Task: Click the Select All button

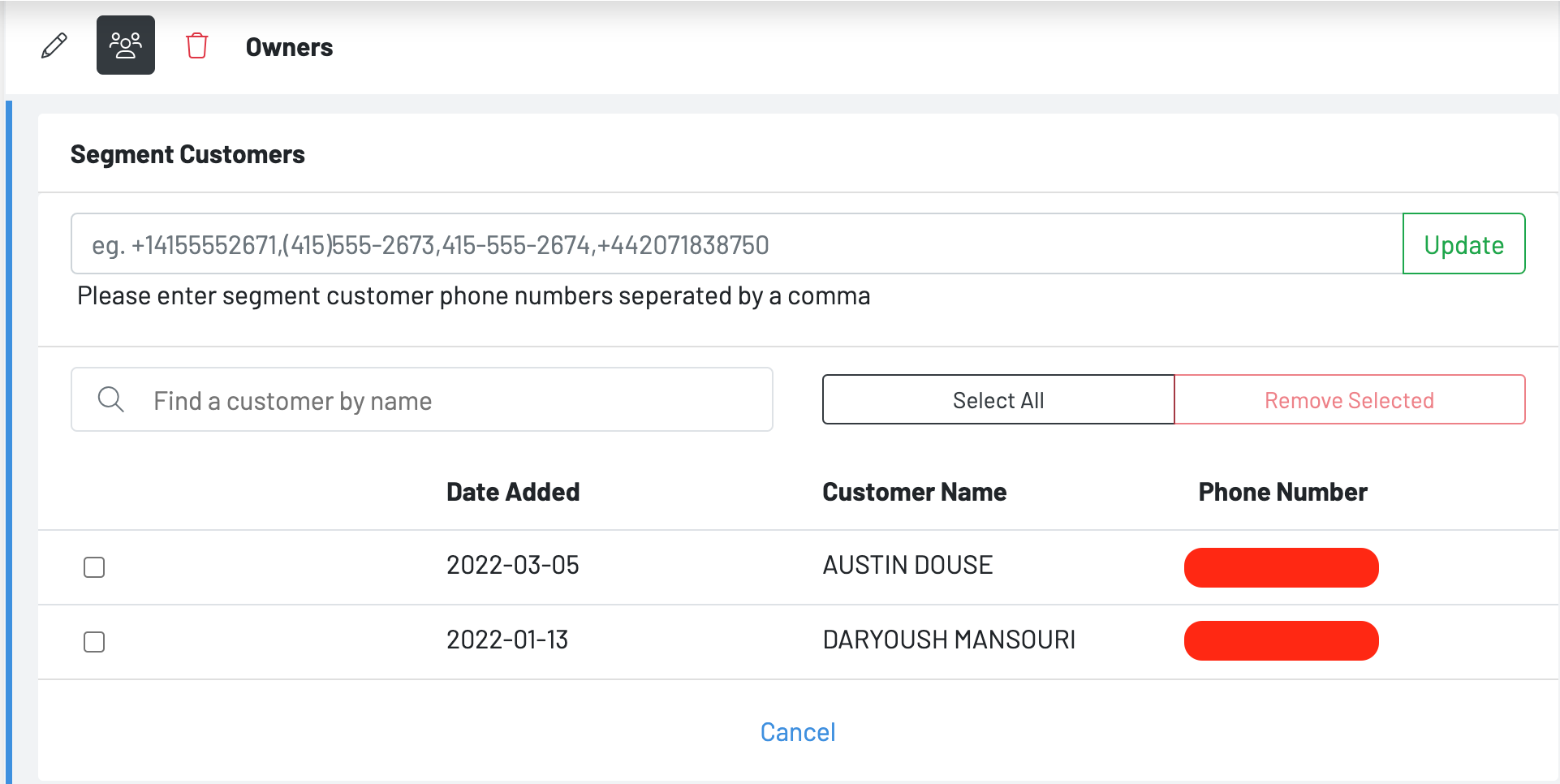Action: click(x=998, y=399)
